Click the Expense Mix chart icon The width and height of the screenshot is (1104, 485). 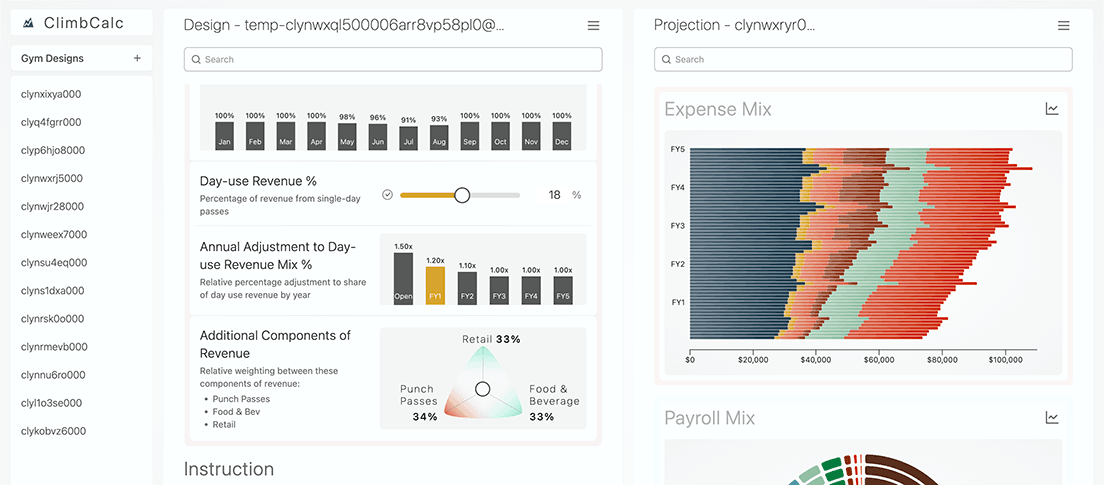pos(1052,109)
